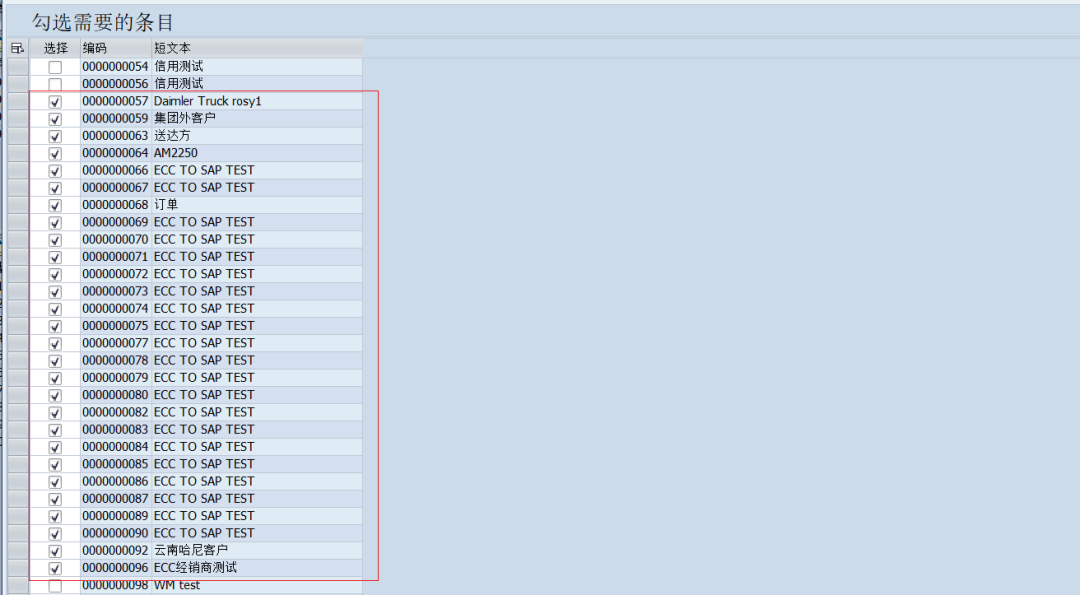The image size is (1080, 595).
Task: Click code cell 0000000096
Action: point(115,568)
